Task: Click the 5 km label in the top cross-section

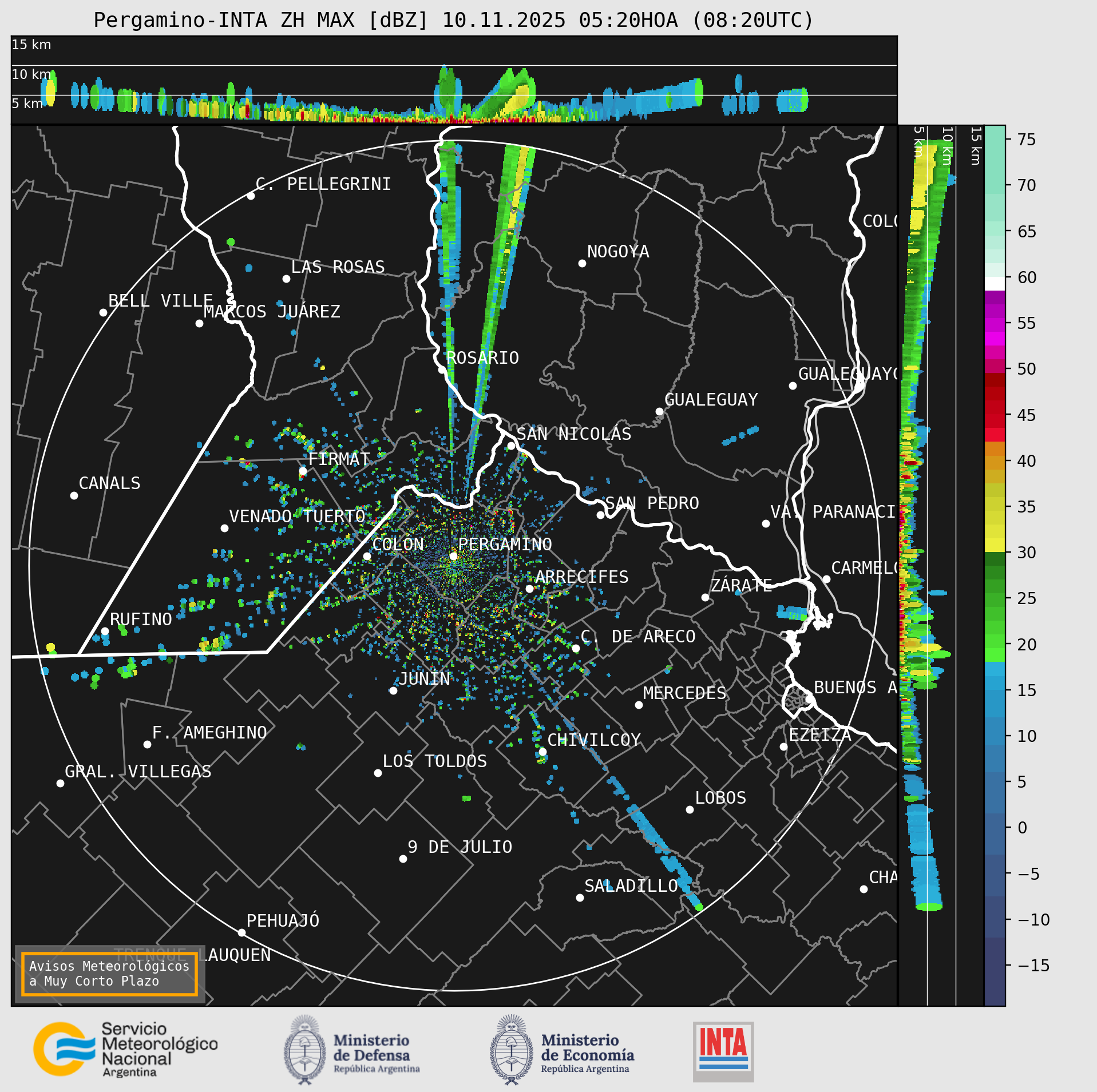Action: [27, 104]
